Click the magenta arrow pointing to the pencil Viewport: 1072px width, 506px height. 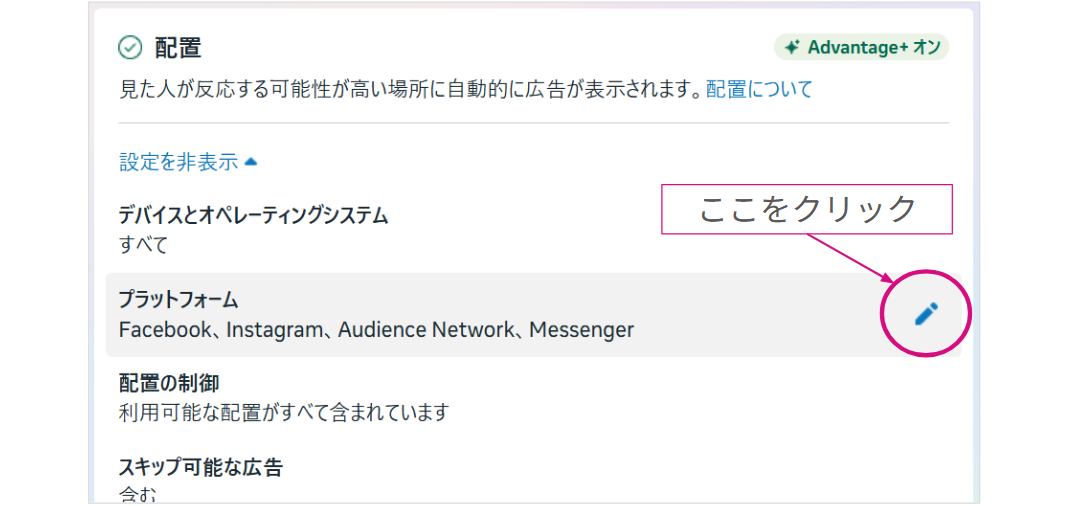850,258
